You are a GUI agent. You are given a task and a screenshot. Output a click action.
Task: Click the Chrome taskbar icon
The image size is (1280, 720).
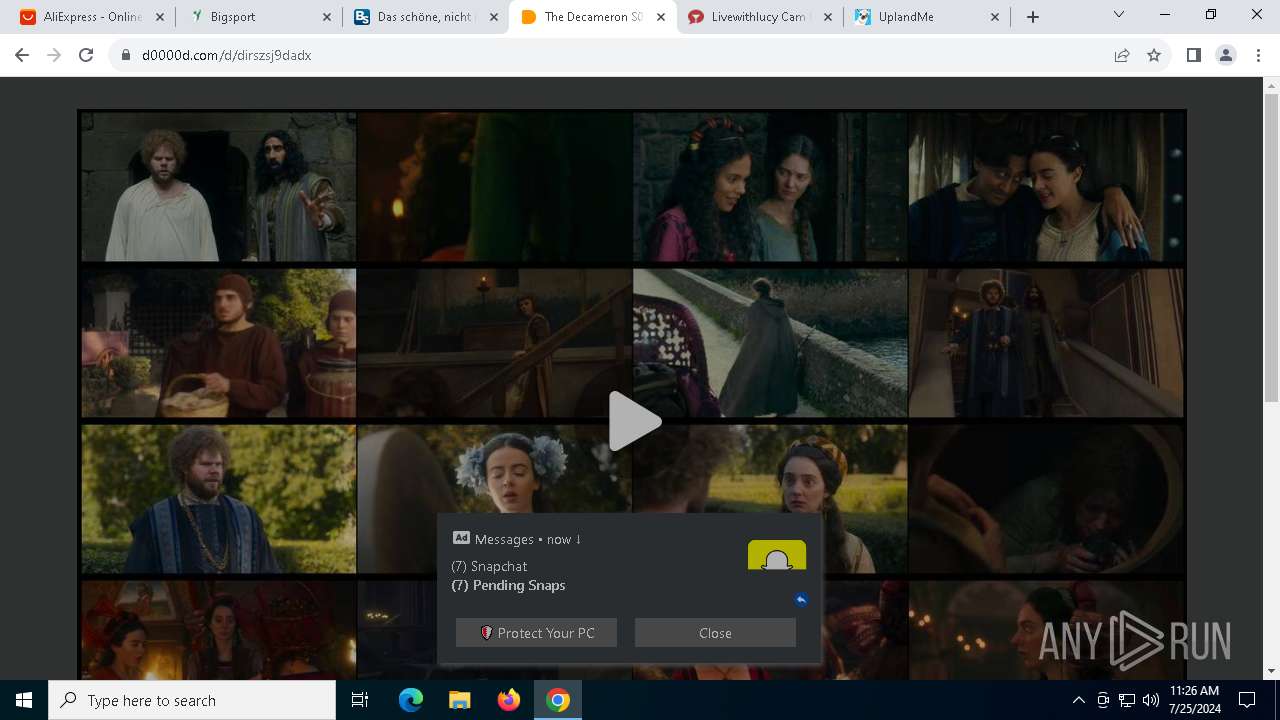[558, 700]
